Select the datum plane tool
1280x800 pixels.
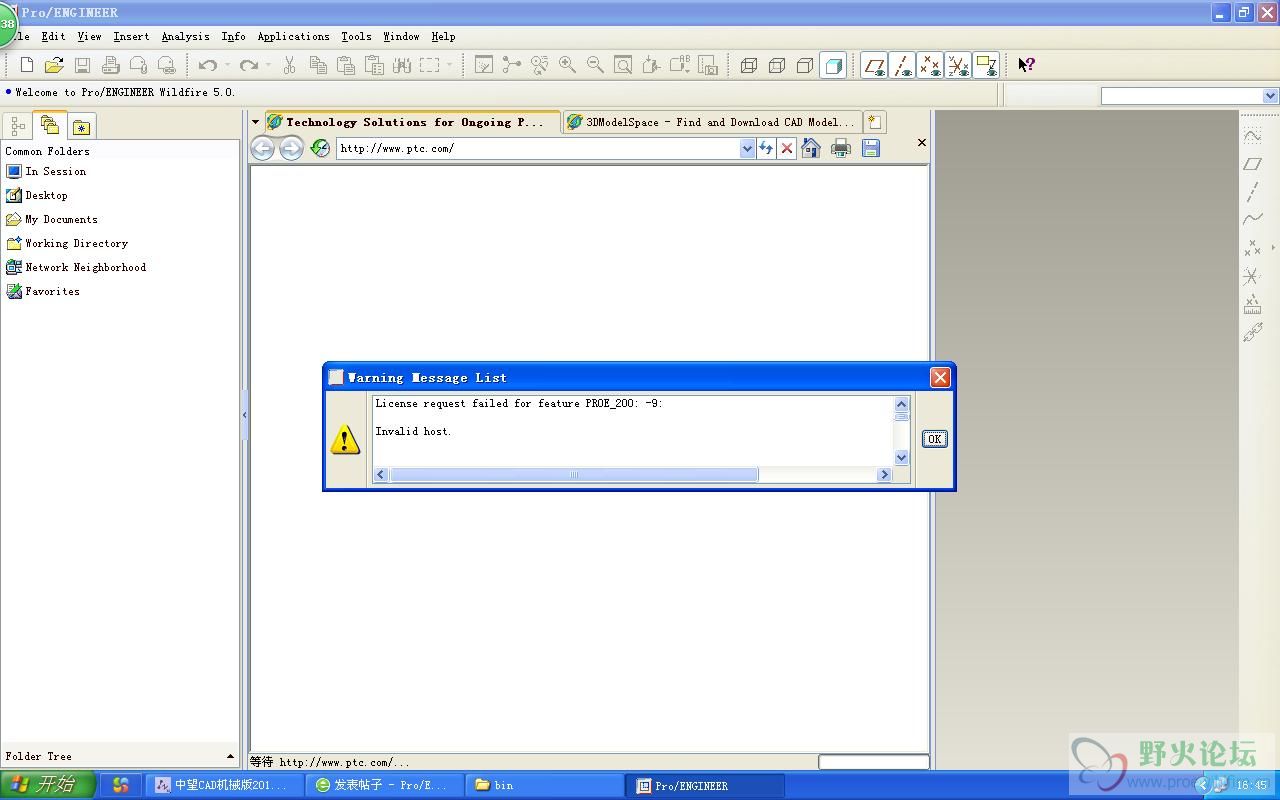pos(1253,164)
